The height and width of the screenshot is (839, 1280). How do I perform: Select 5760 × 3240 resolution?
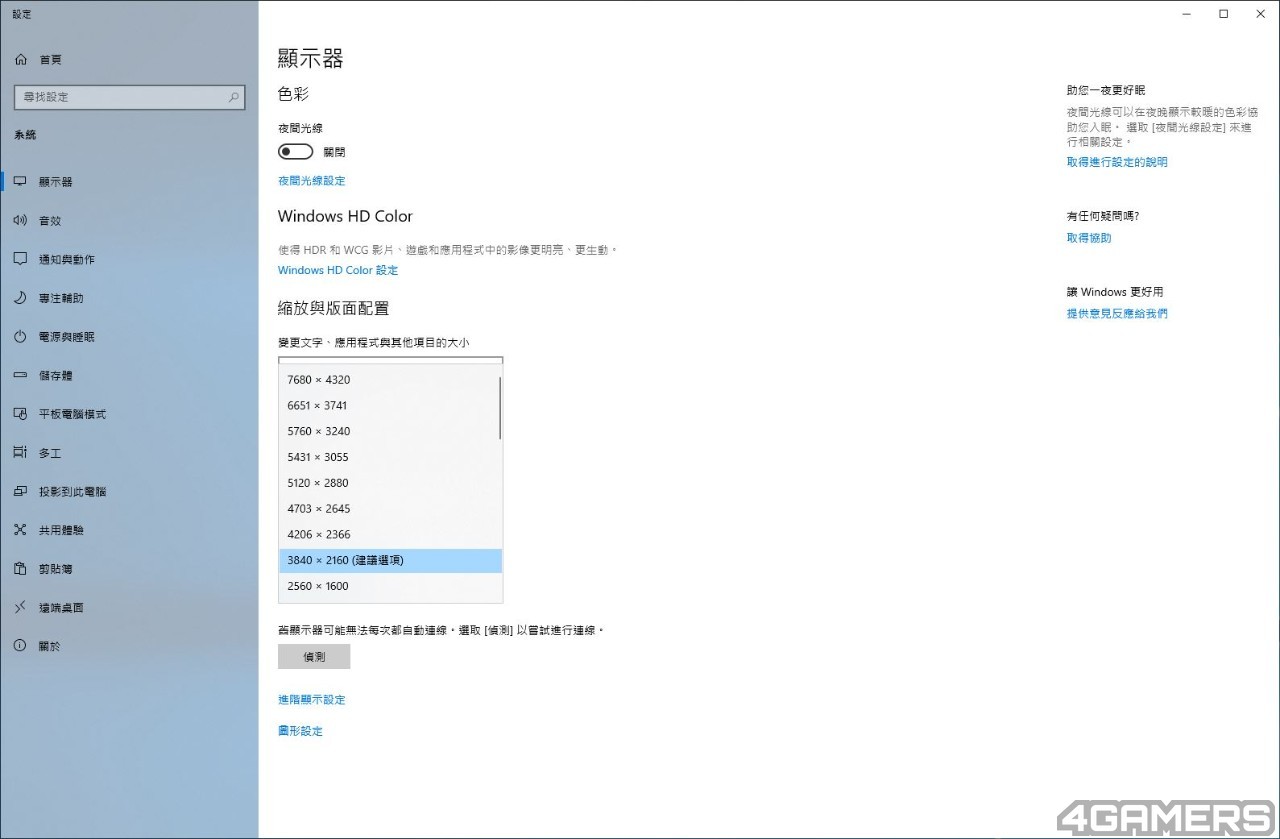click(390, 431)
